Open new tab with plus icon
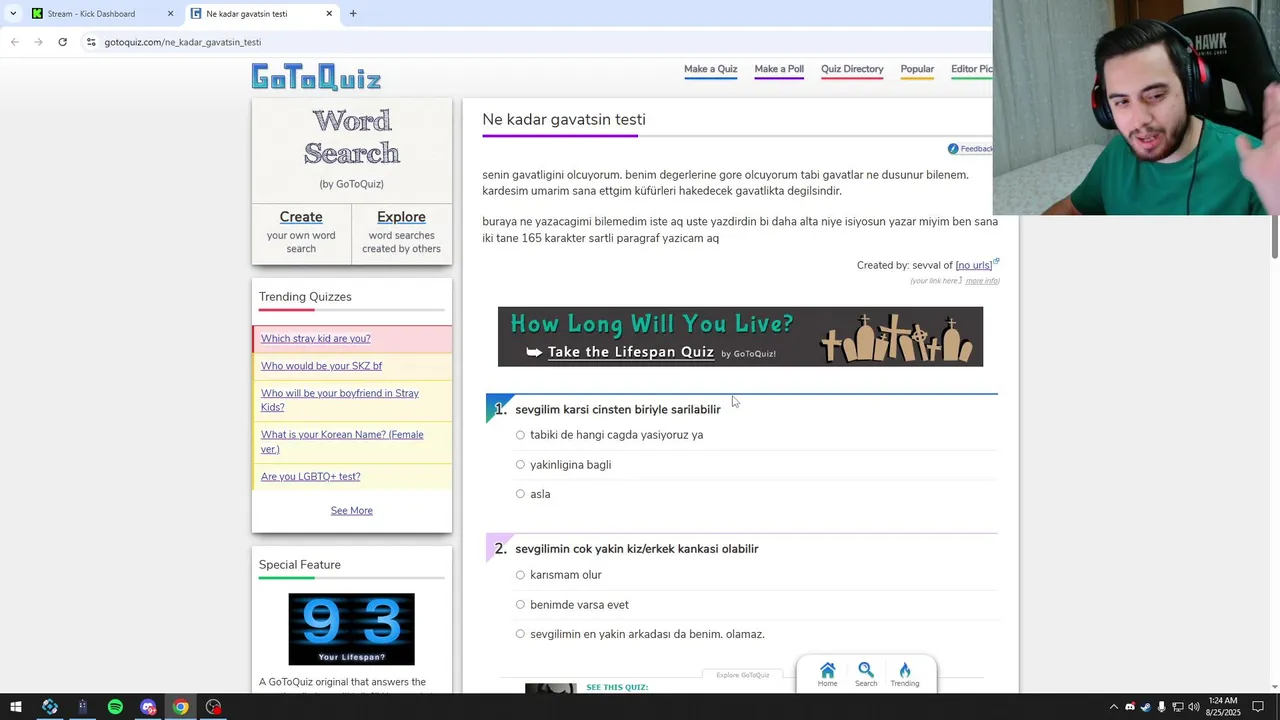 pos(353,14)
